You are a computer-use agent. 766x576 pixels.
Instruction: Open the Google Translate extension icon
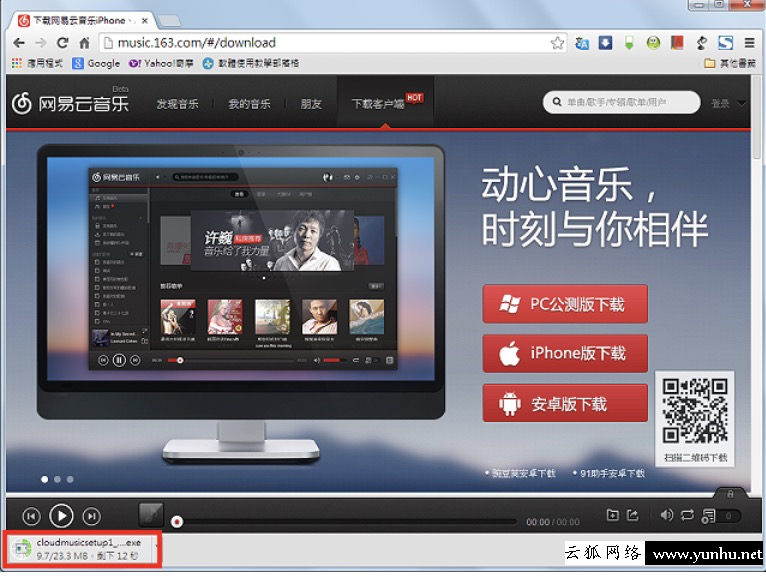pyautogui.click(x=582, y=43)
